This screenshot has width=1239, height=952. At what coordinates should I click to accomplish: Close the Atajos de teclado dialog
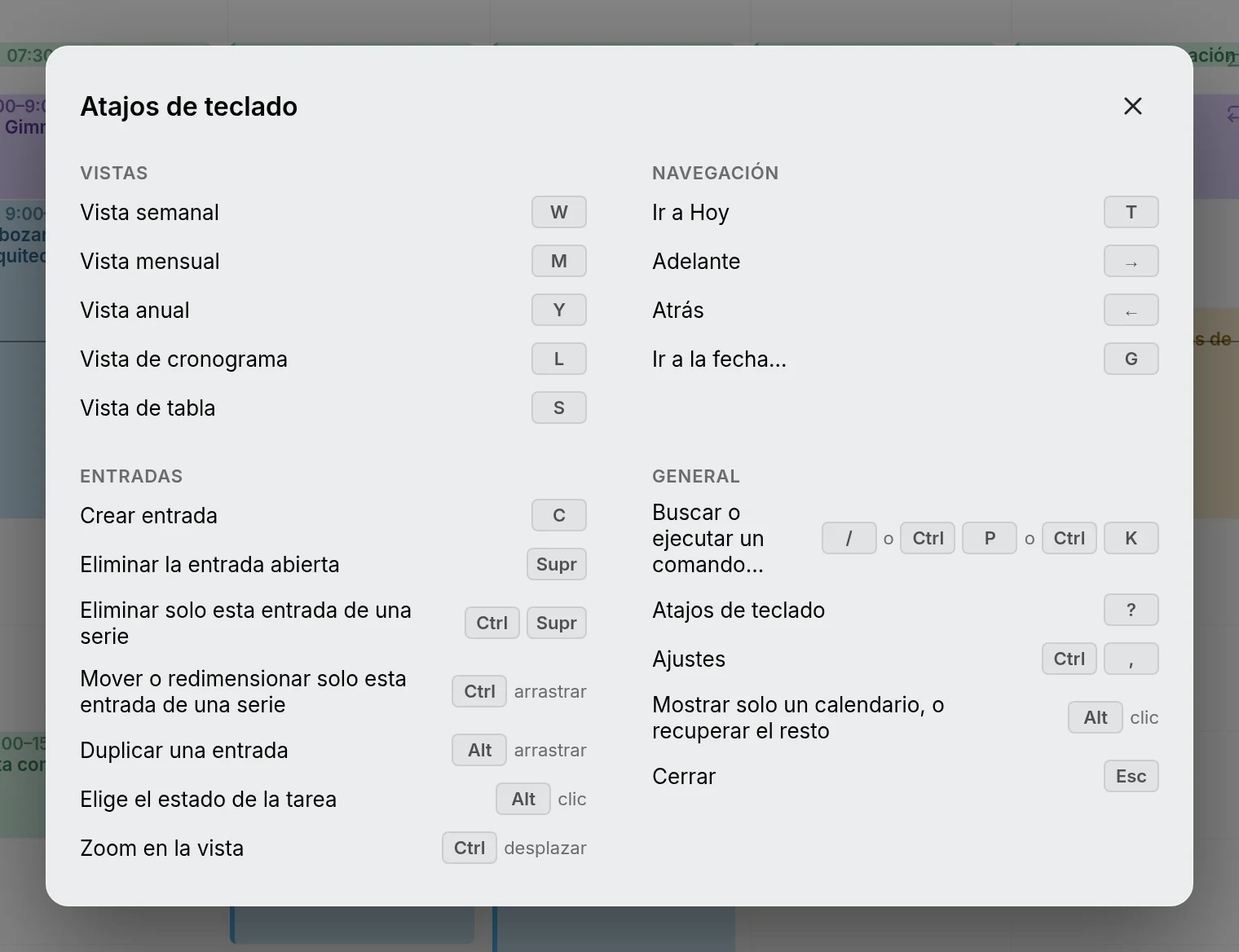click(1132, 106)
